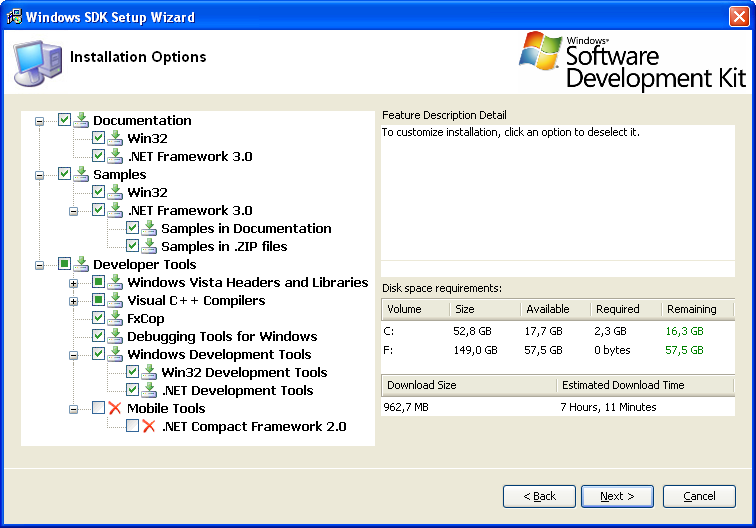Select Debugging Tools for Windows label

click(222, 336)
